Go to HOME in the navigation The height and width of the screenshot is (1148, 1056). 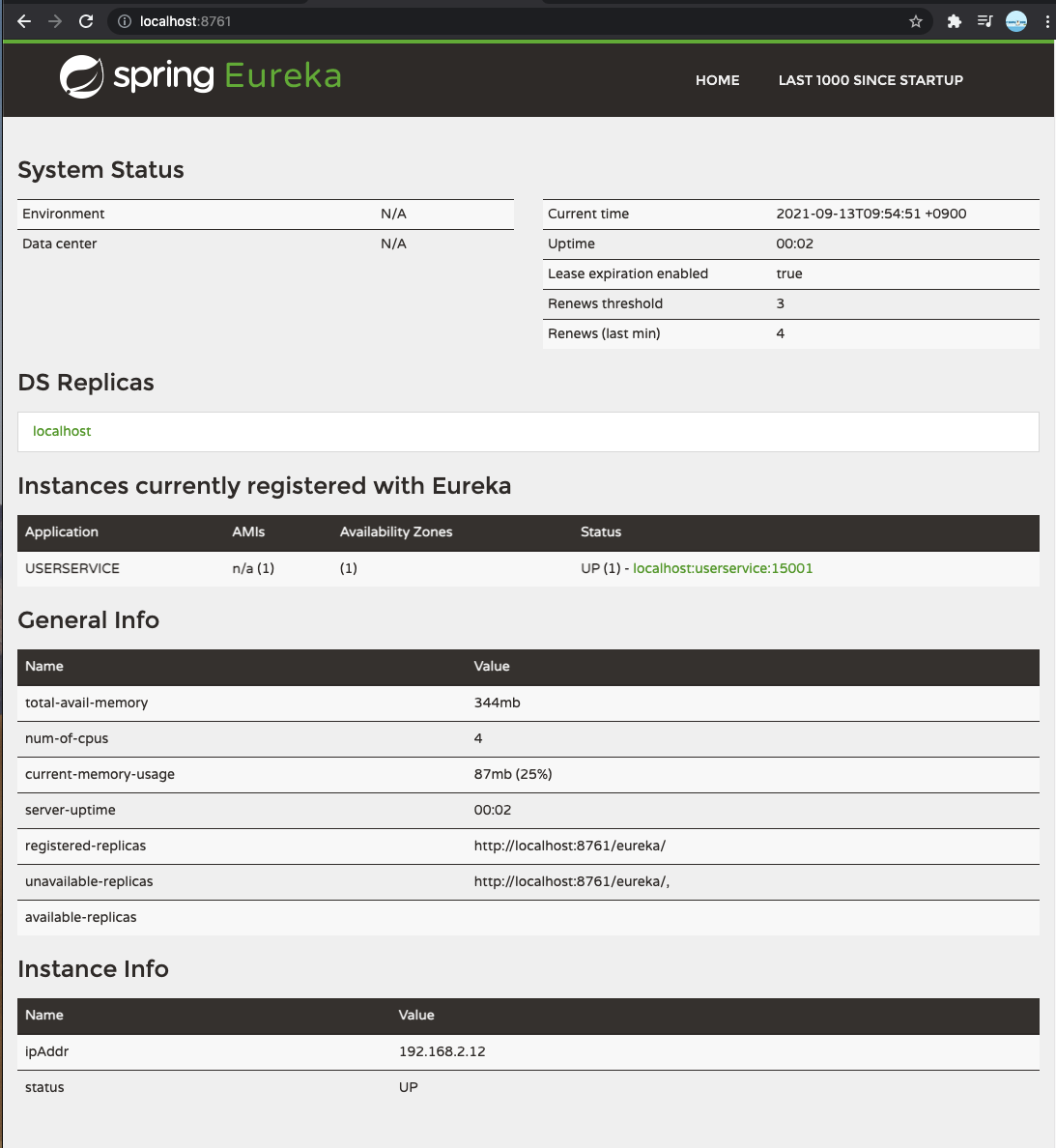717,80
